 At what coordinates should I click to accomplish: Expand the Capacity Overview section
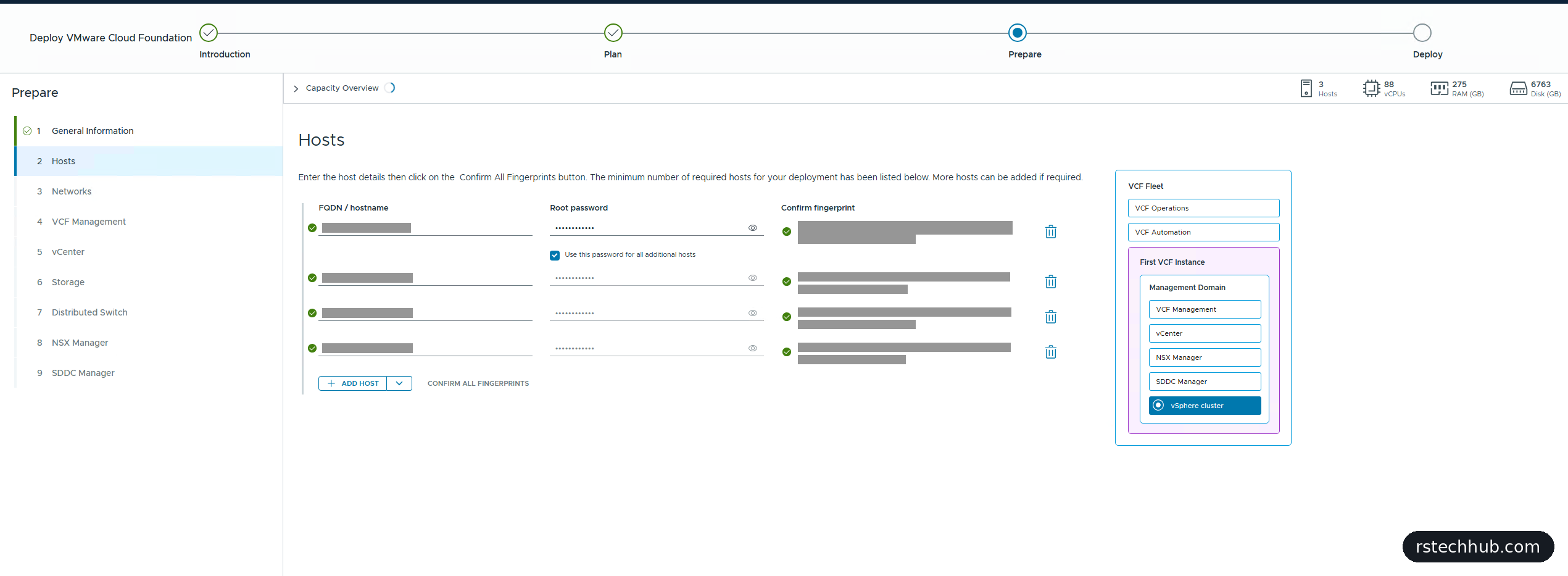click(296, 88)
